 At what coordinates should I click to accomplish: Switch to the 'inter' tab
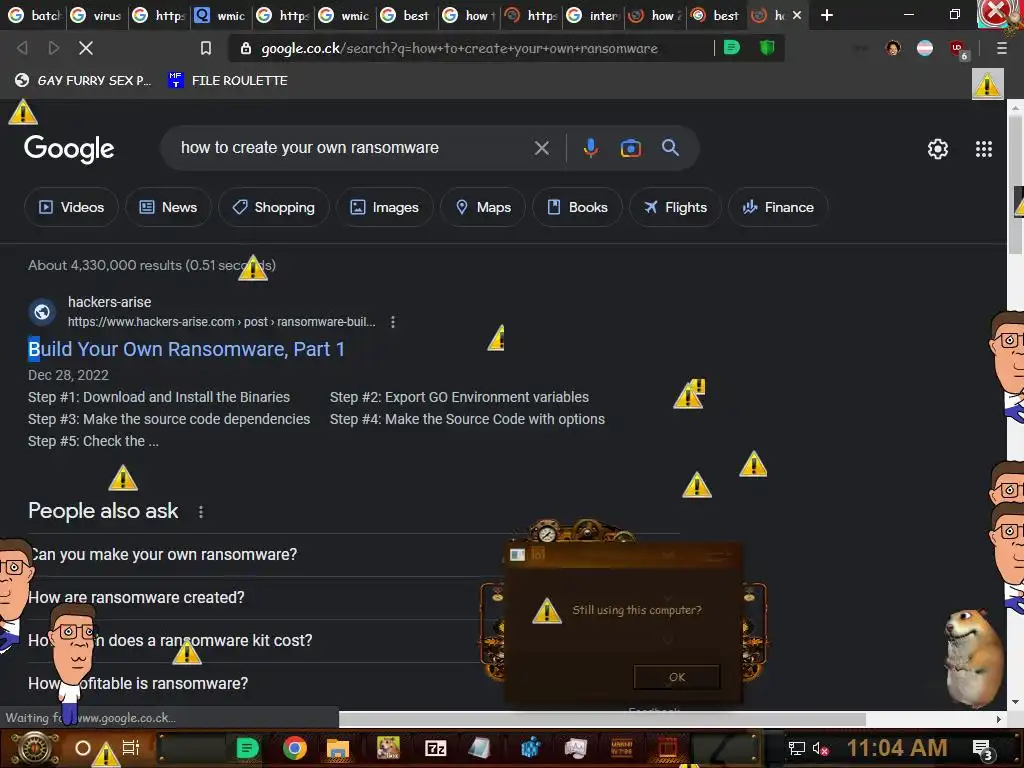tap(592, 15)
